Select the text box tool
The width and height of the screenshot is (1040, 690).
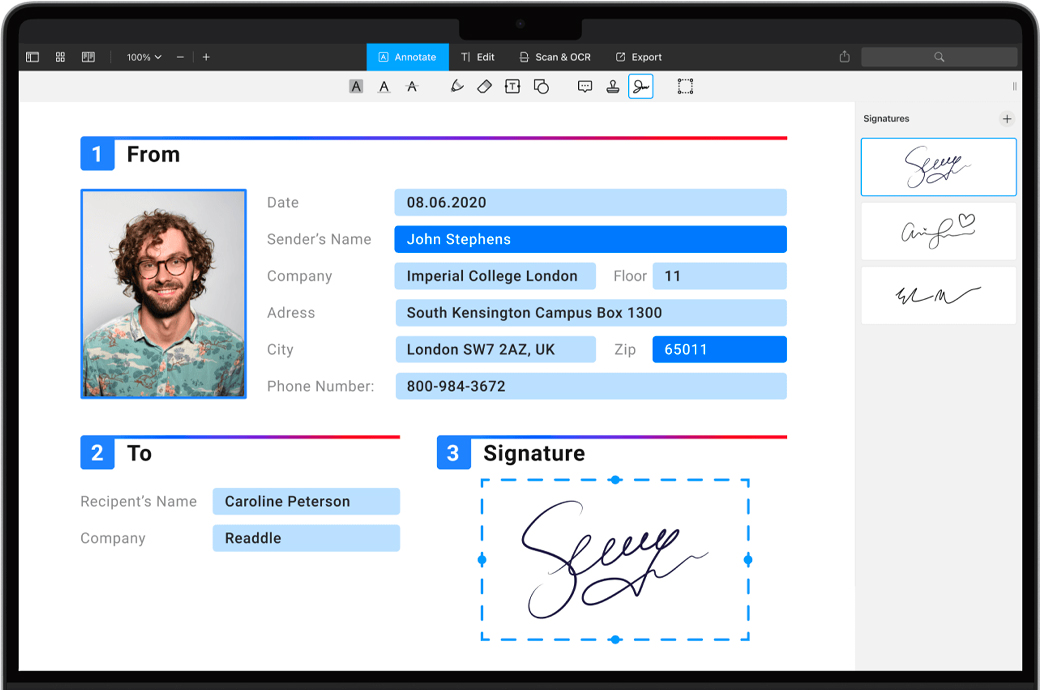point(512,87)
